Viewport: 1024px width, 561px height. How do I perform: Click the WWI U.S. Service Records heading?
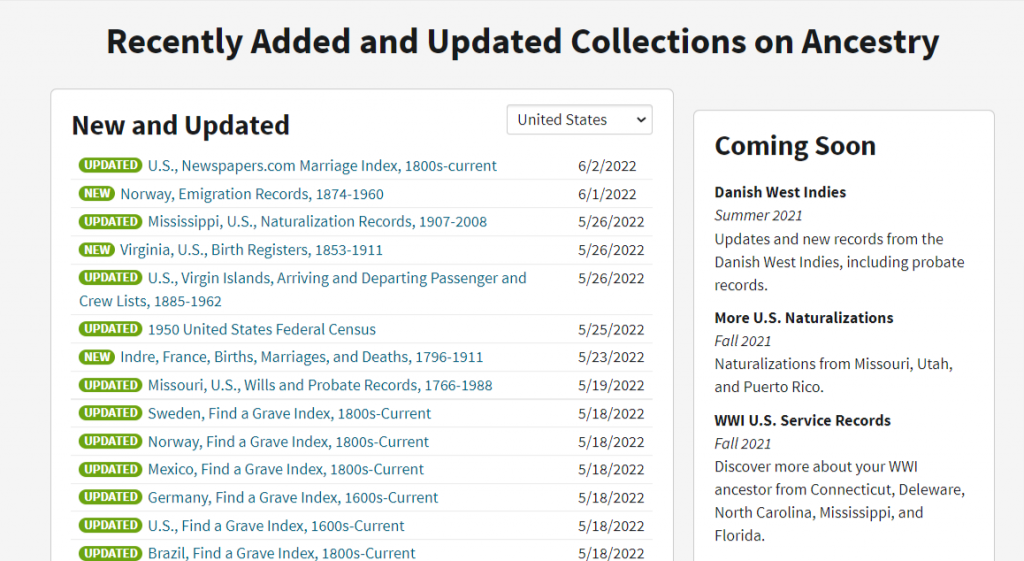tap(802, 420)
